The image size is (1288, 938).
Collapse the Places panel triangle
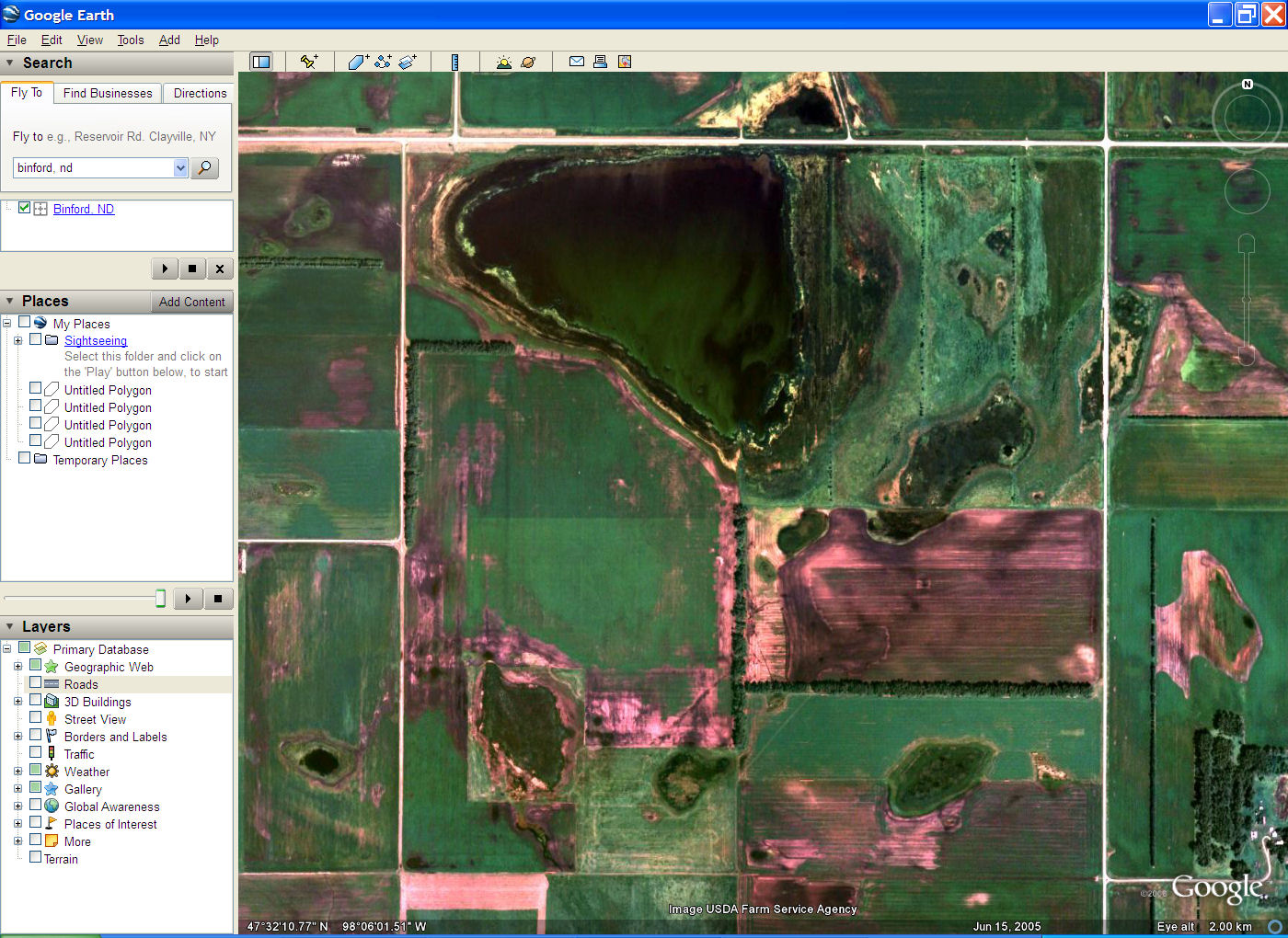[x=10, y=302]
